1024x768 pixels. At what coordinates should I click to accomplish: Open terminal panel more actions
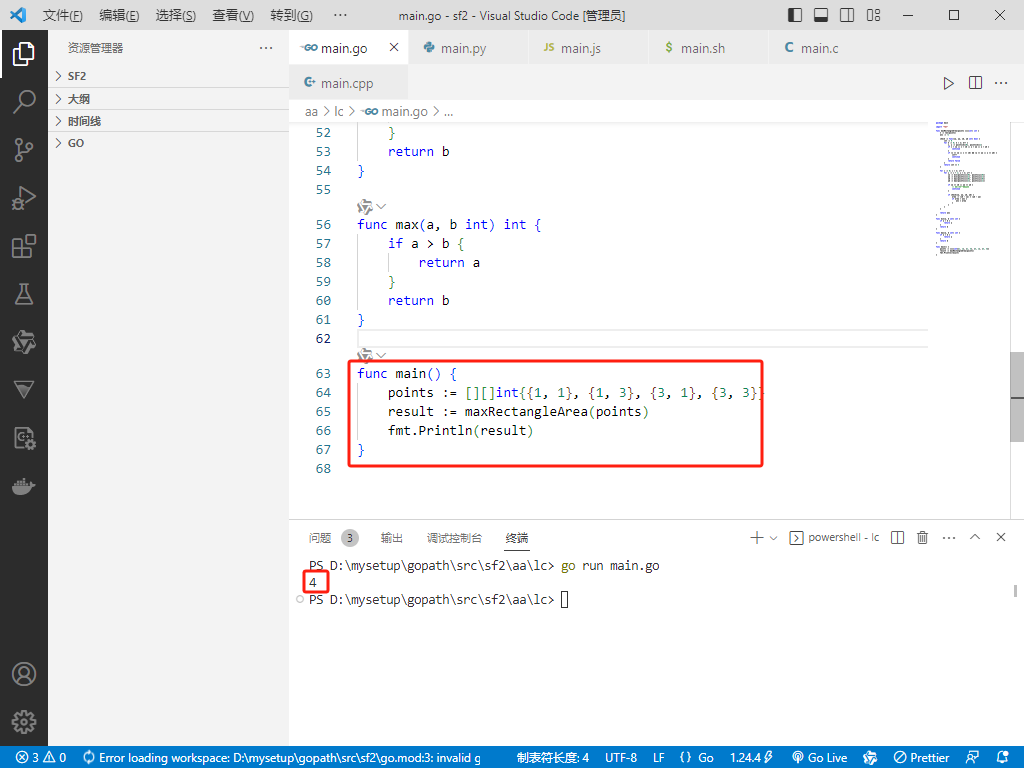pyautogui.click(x=949, y=537)
